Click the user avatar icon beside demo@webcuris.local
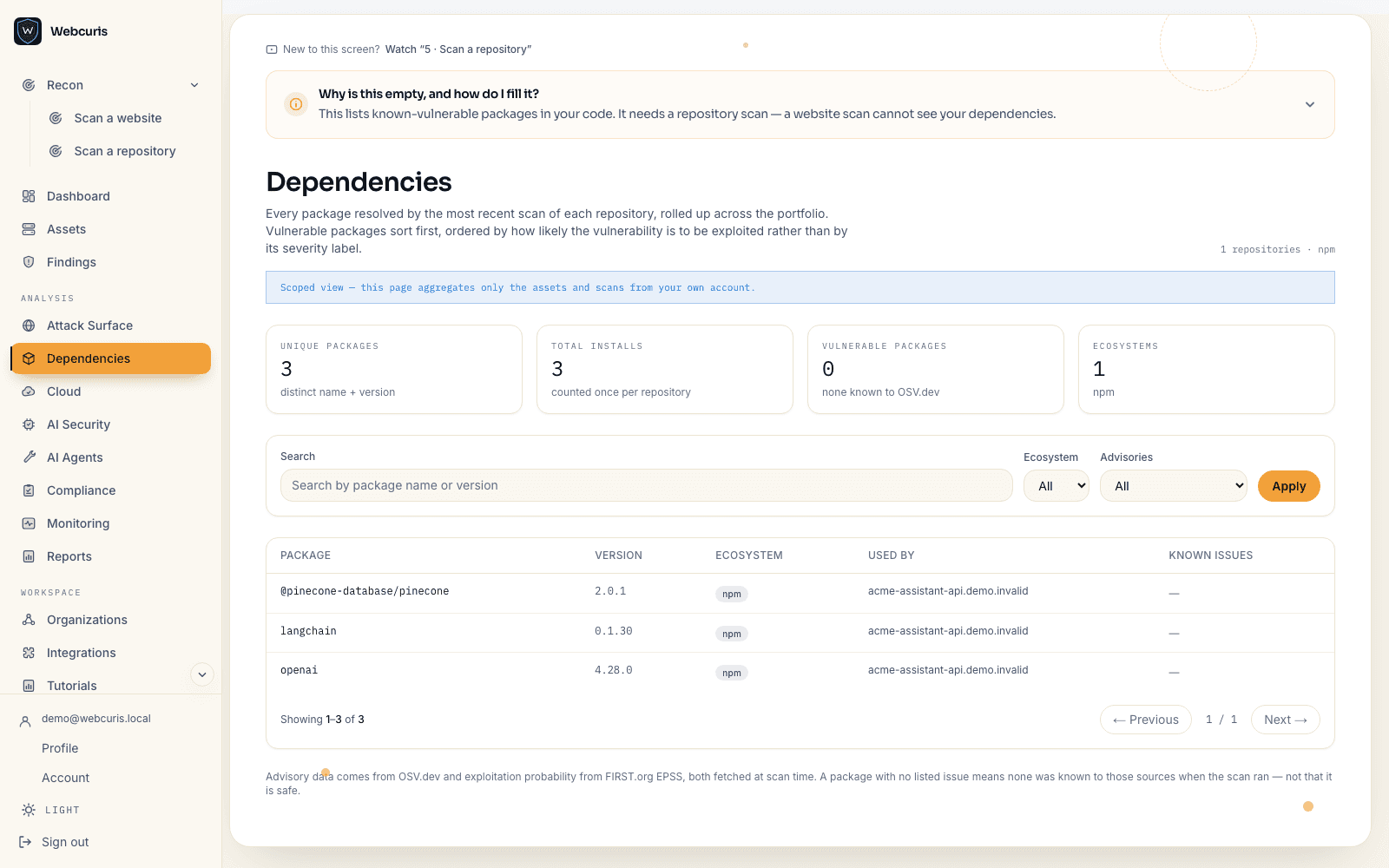This screenshot has height=868, width=1389. [x=25, y=720]
